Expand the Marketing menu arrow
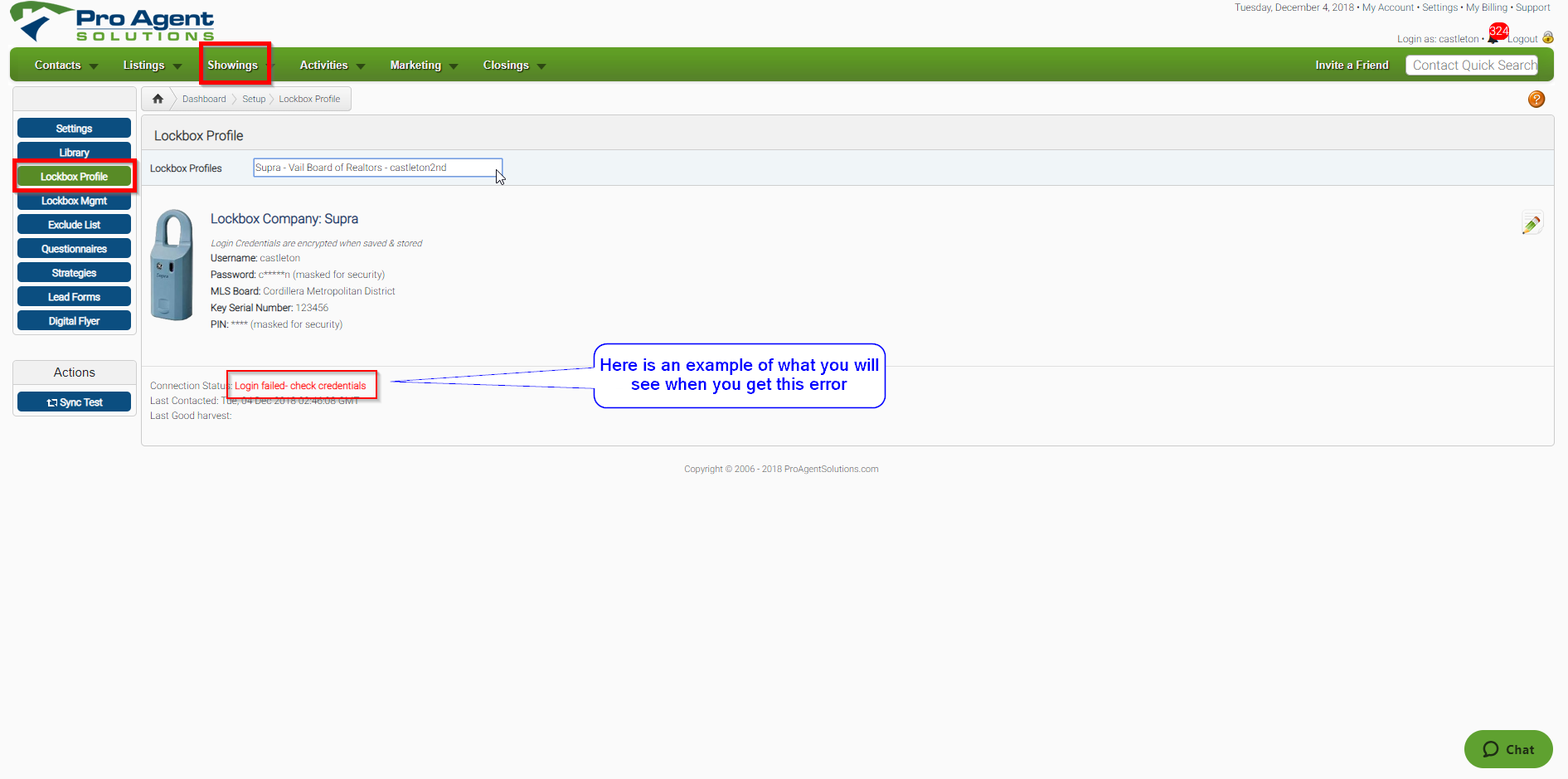1568x779 pixels. (454, 66)
